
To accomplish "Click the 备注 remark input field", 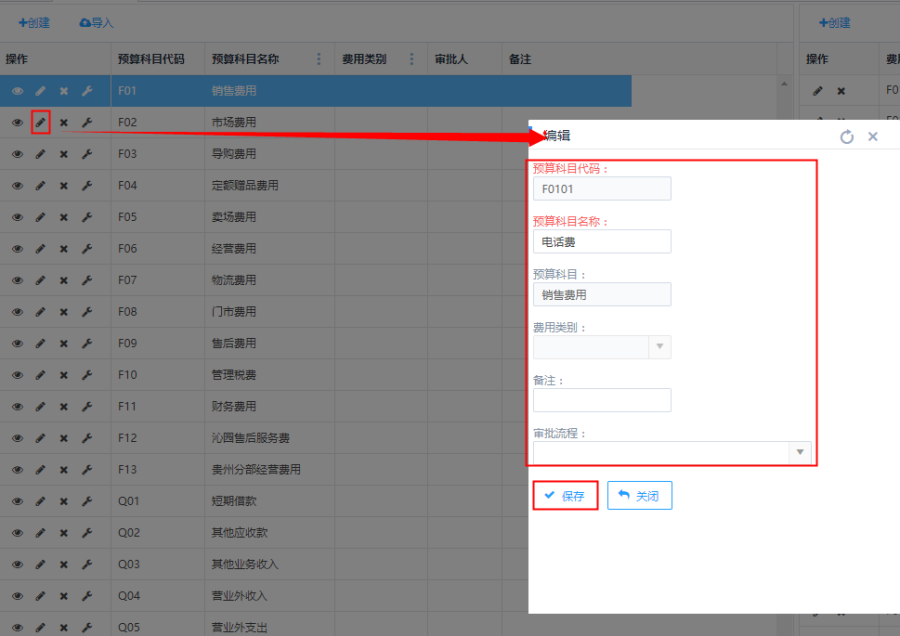I will 602,400.
